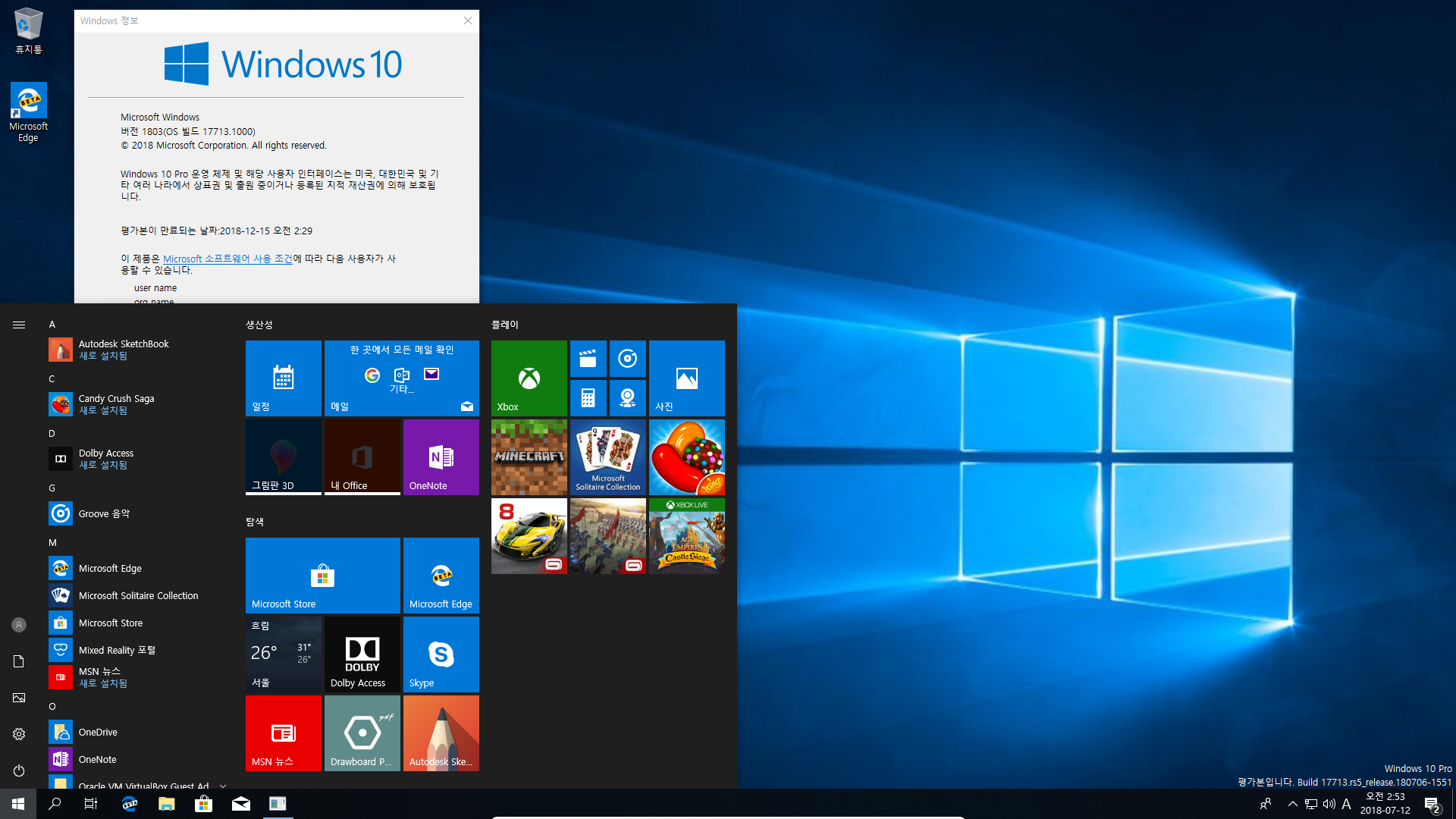Open the Autodesk SketchBook tile

(x=441, y=733)
